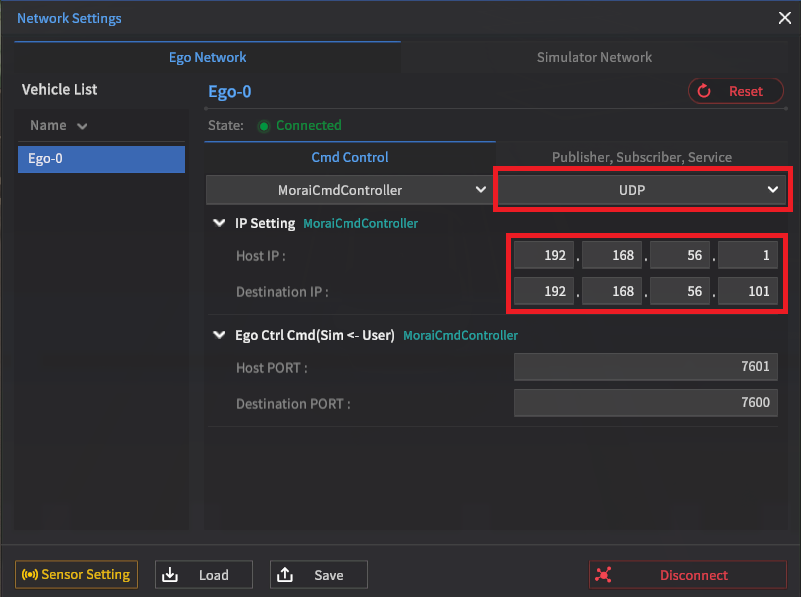Click the Host PORT field 7601
Screen dimensions: 801x597
click(646, 367)
